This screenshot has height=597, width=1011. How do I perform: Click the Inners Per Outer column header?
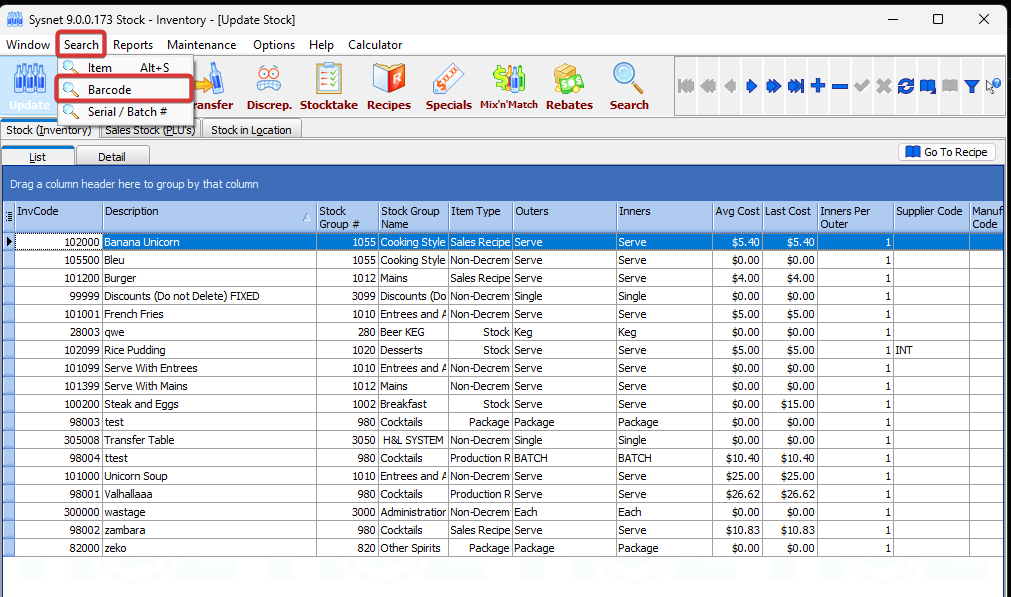click(856, 217)
